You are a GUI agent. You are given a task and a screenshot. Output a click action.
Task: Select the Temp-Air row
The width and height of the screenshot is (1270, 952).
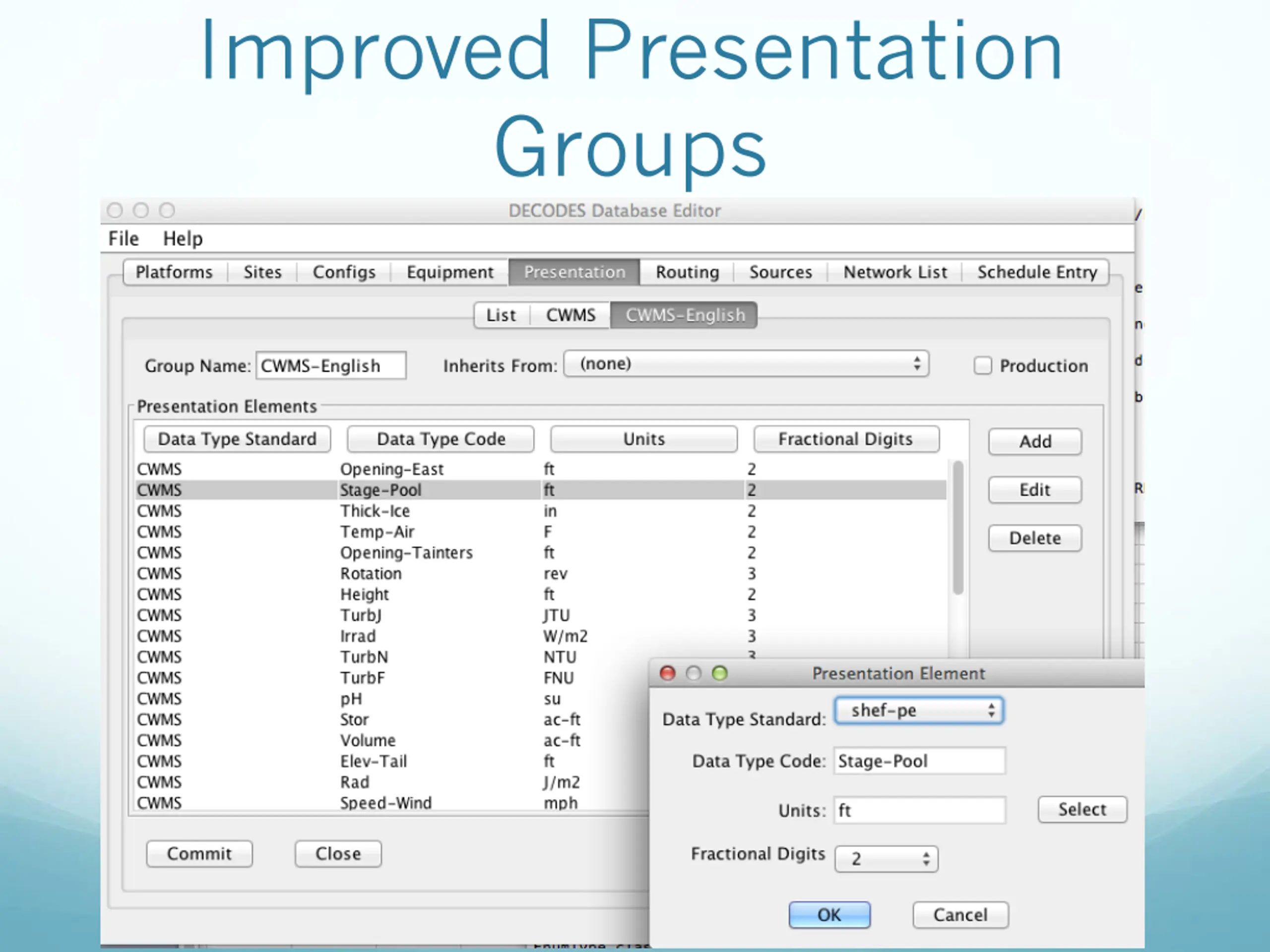coord(541,532)
